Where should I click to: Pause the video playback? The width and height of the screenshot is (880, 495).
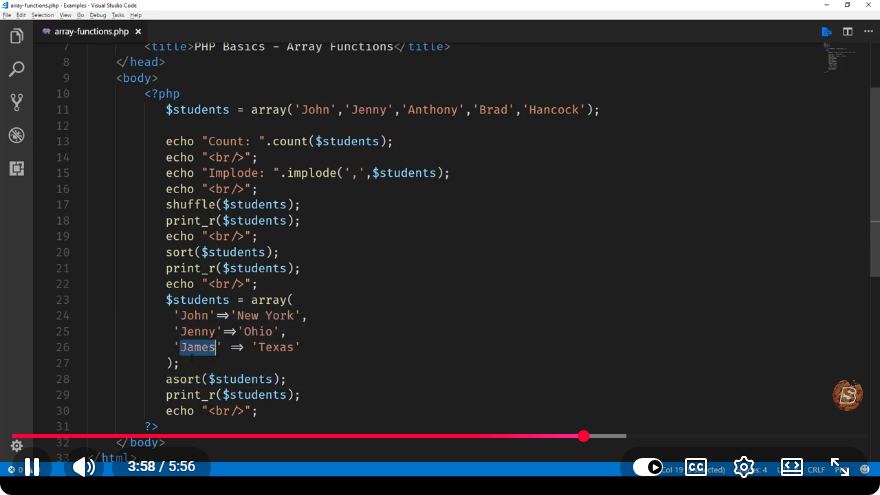pyautogui.click(x=32, y=466)
